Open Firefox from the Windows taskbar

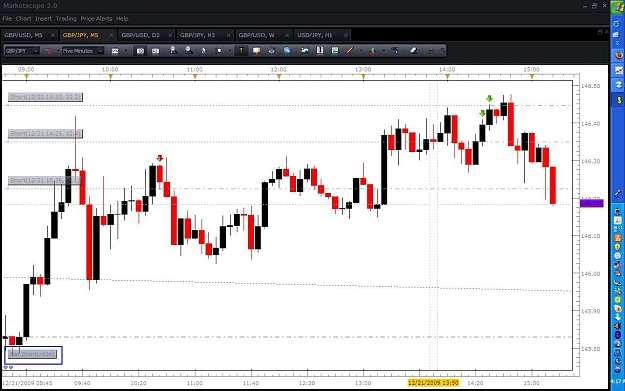pyautogui.click(x=618, y=55)
